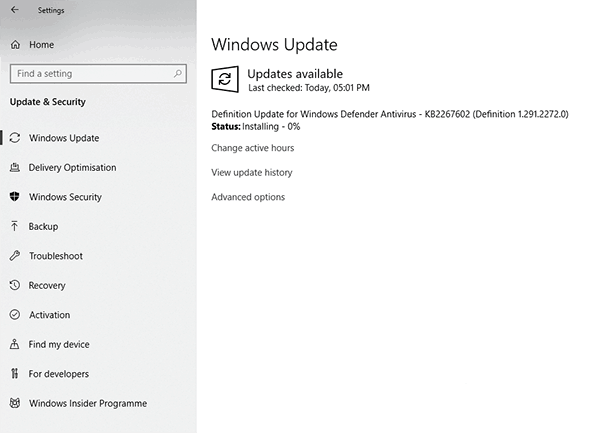Click the Backup upload arrow icon
600x433 pixels.
pyautogui.click(x=15, y=226)
